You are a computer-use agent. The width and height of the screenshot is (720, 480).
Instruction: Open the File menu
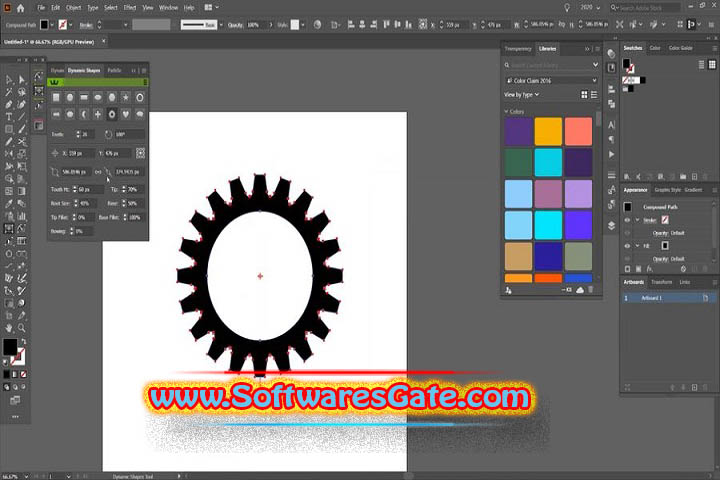pos(41,8)
